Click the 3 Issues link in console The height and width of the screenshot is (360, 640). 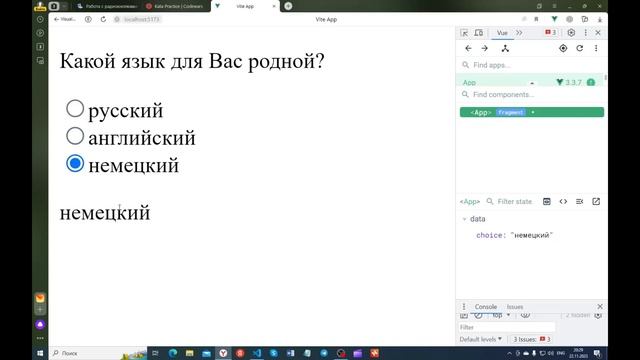[531, 339]
